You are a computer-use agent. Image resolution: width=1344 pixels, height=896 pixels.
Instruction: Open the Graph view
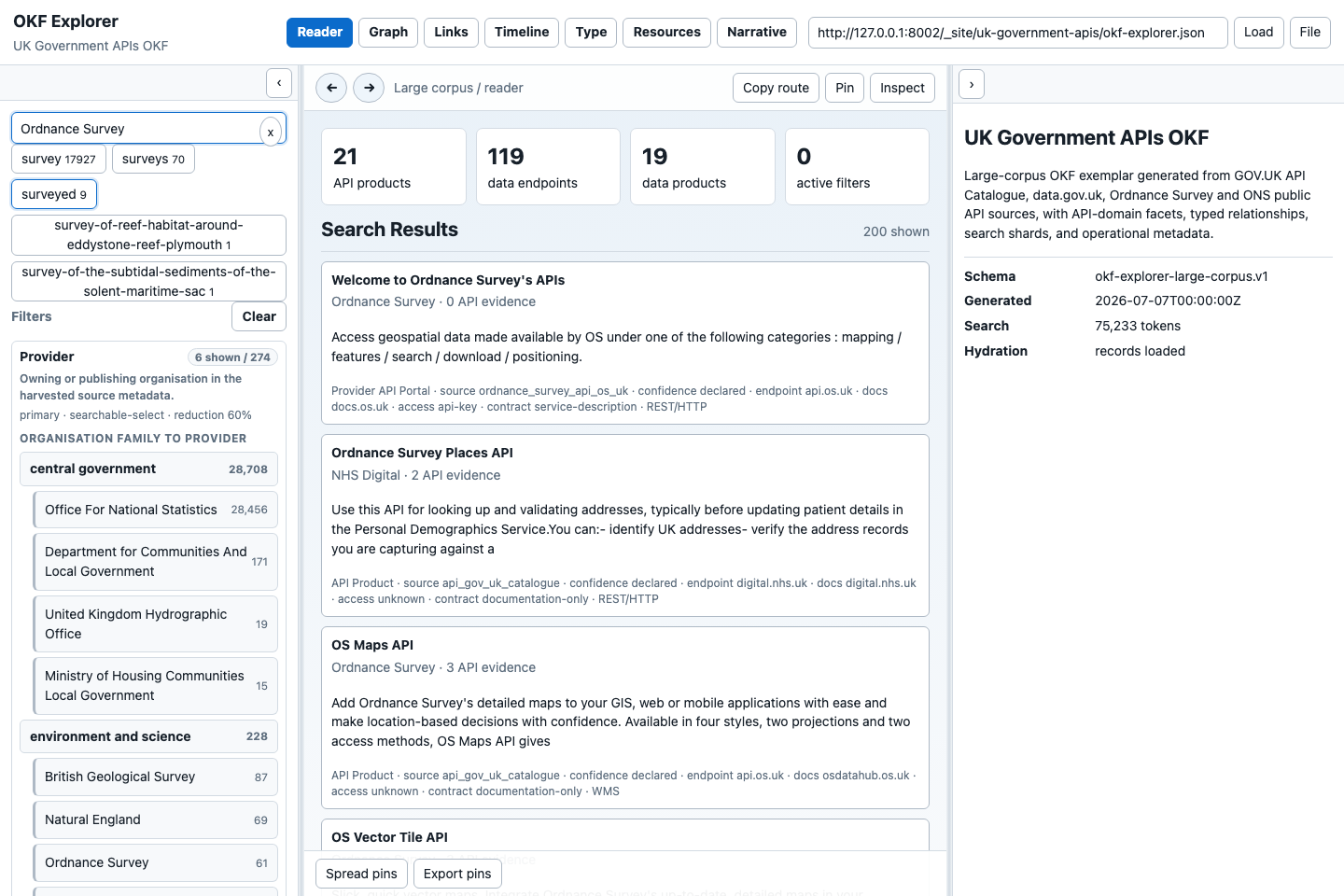coord(388,32)
